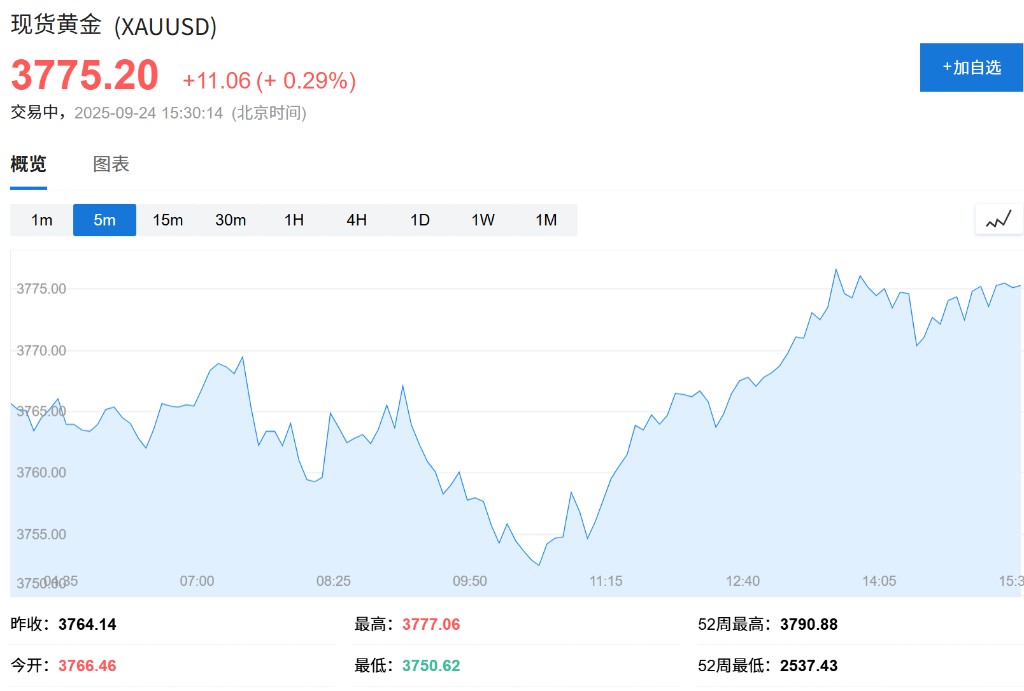Click the price peak near 13:40 on chart

[835, 270]
